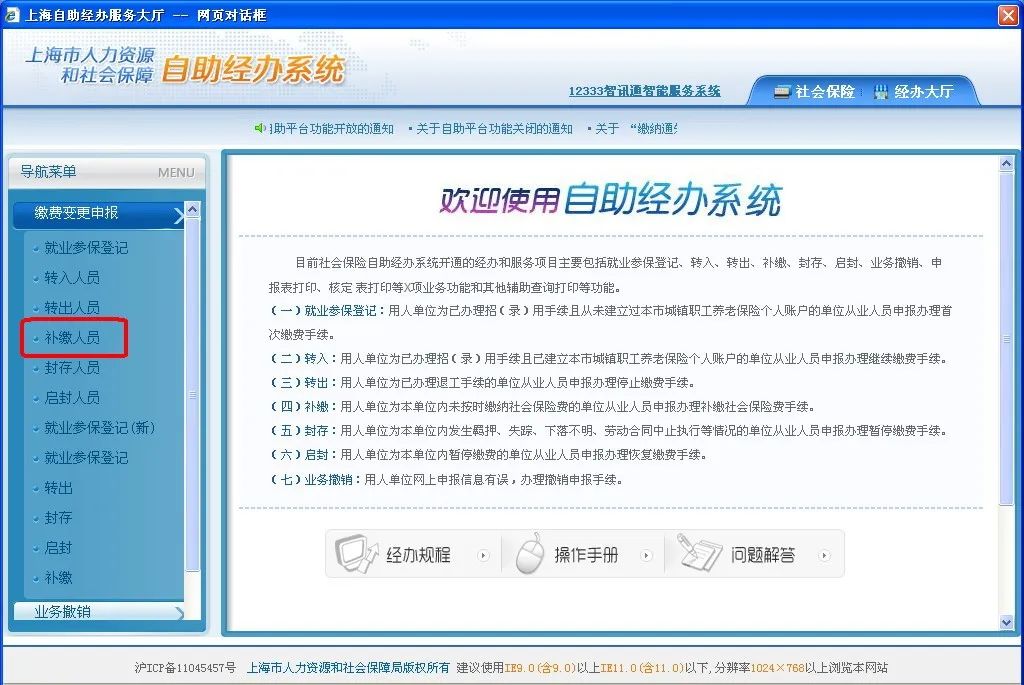The width and height of the screenshot is (1024, 685).
Task: Click the 社会保险 tab icon
Action: point(782,92)
